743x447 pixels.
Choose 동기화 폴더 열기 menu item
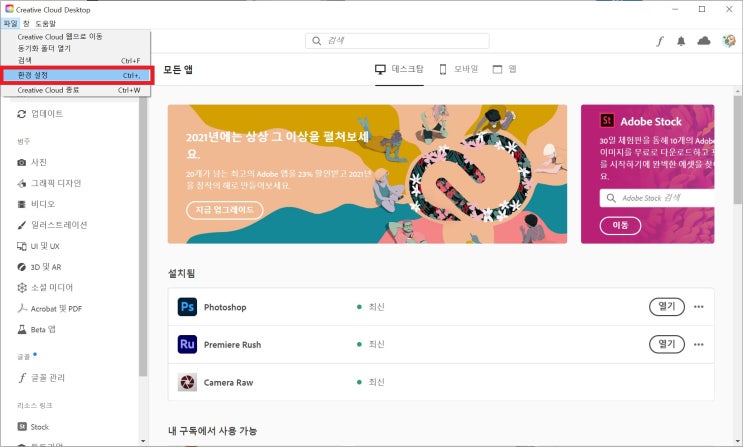(76, 48)
